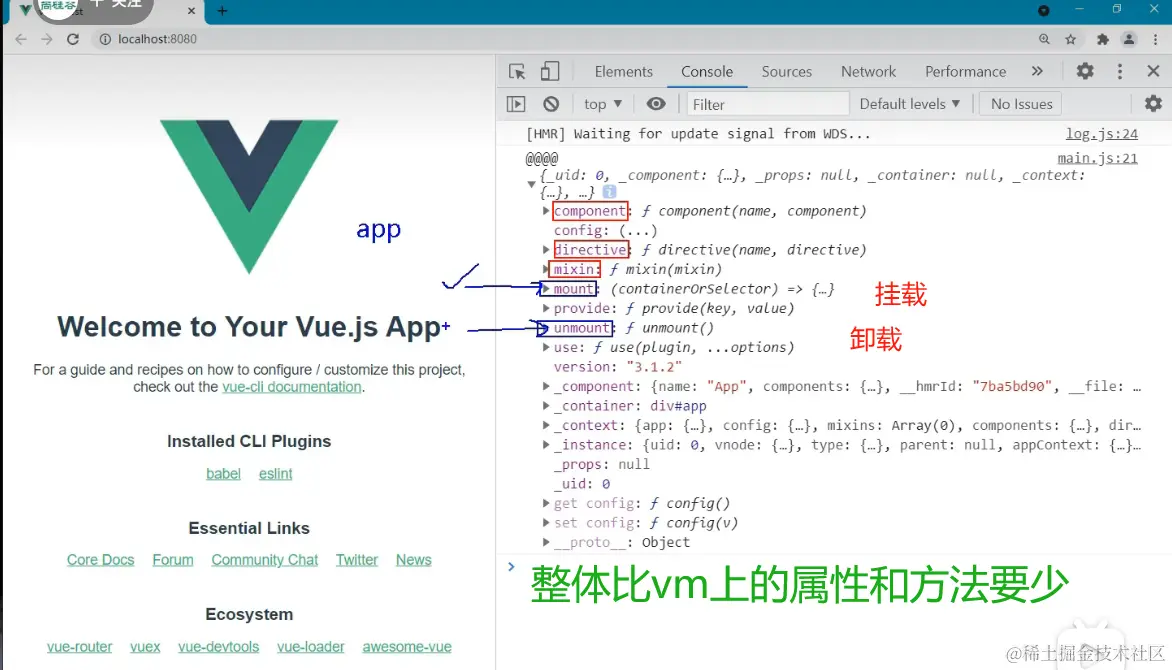Open the Core Docs link

click(100, 560)
